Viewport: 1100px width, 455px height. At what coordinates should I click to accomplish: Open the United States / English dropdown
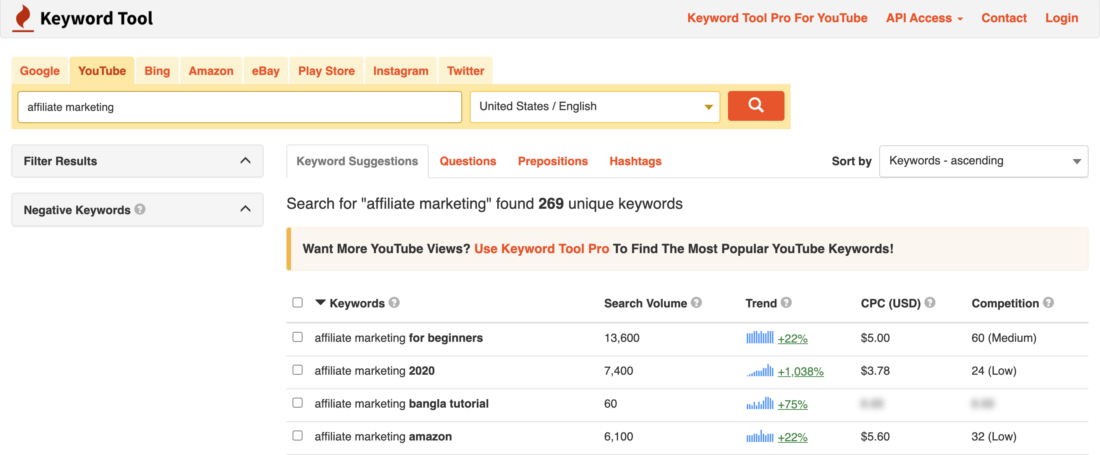pyautogui.click(x=595, y=107)
